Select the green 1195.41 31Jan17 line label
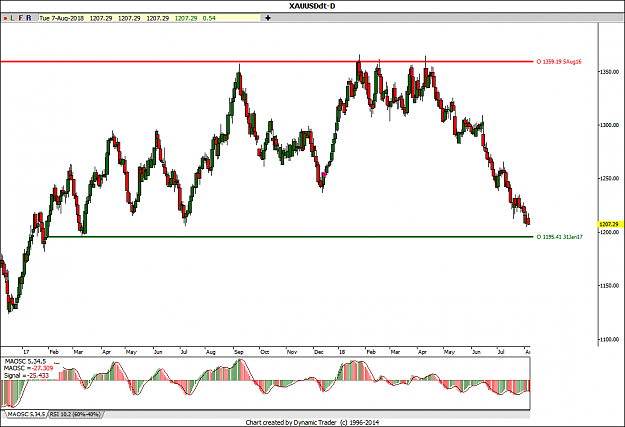This screenshot has height=427, width=625. click(x=560, y=237)
